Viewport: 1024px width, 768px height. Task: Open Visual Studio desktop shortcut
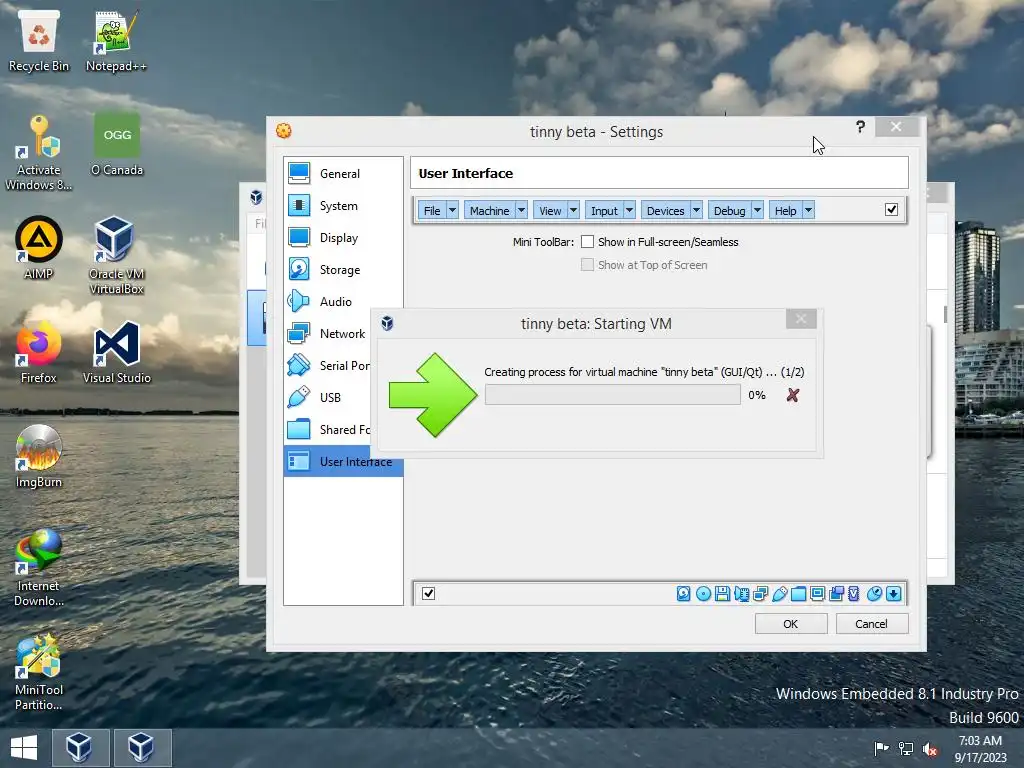(x=116, y=353)
